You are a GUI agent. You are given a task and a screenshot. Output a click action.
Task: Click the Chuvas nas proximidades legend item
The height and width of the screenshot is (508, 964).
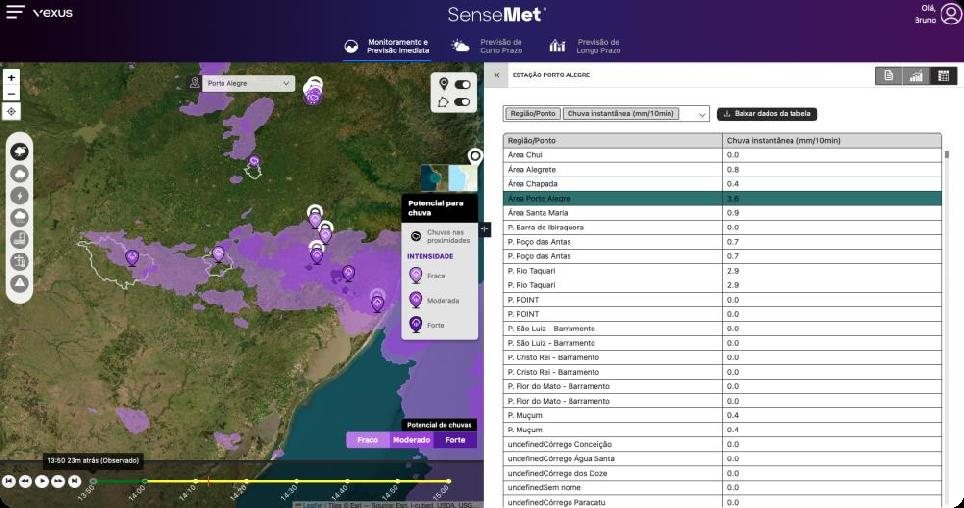440,236
